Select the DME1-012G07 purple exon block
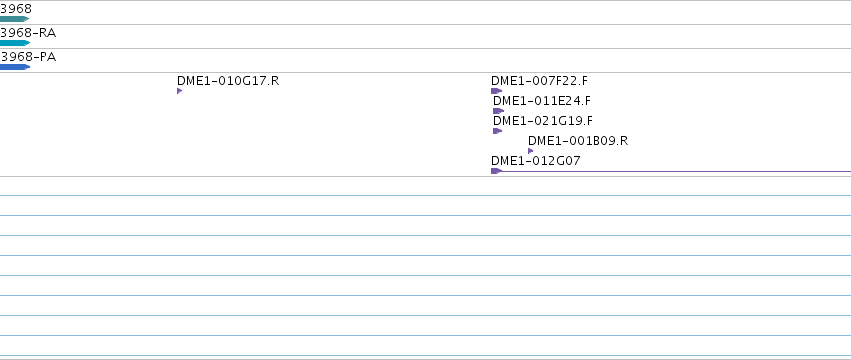This screenshot has width=851, height=360. click(497, 171)
